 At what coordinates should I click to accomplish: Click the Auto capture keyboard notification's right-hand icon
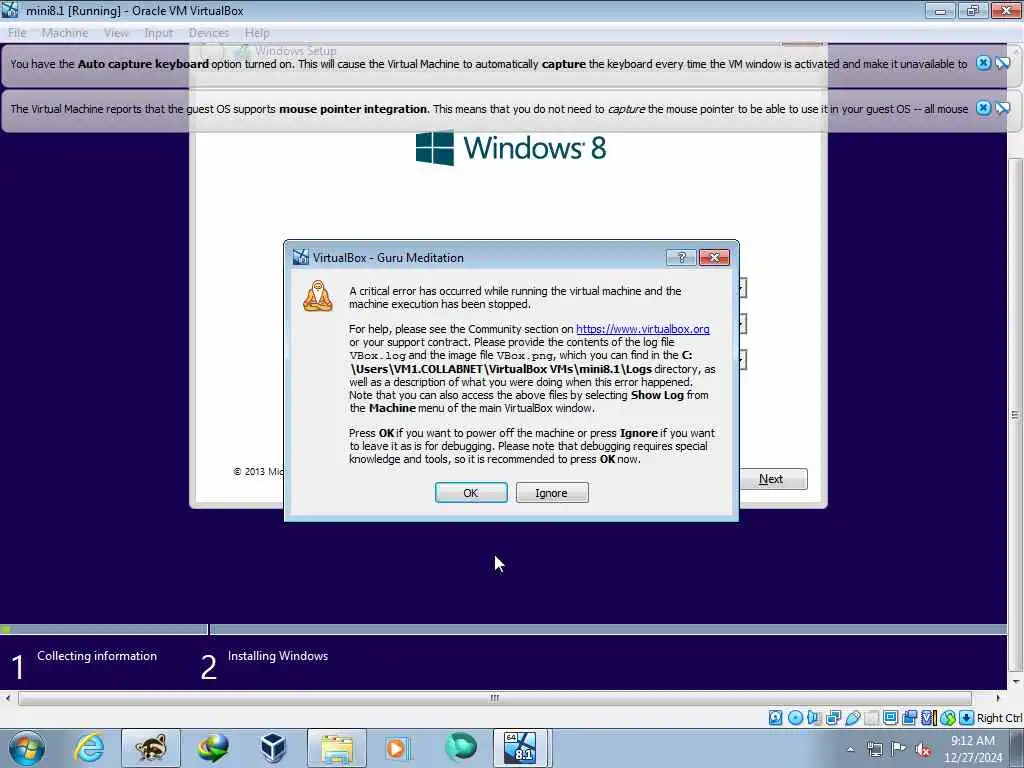(x=1002, y=63)
